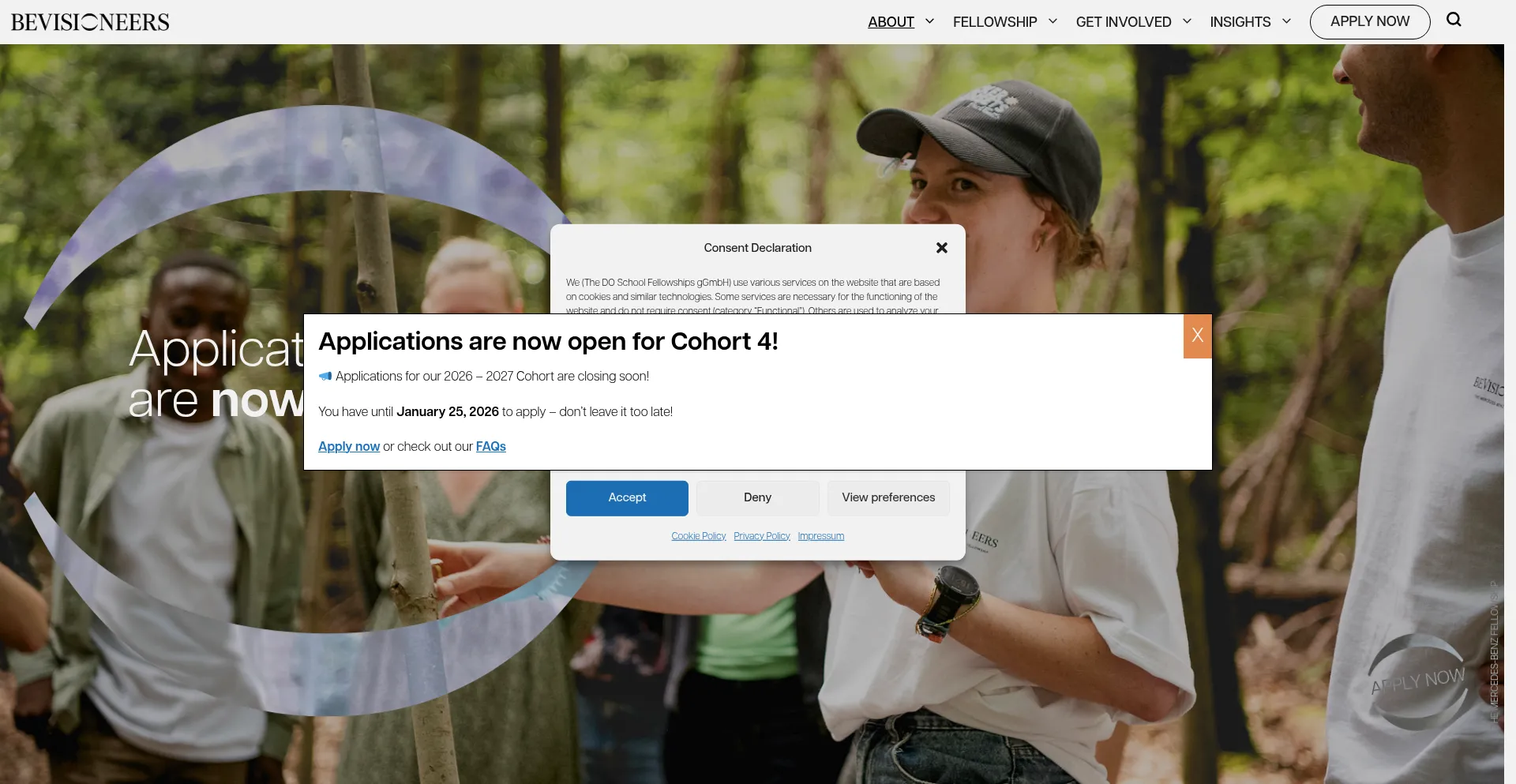This screenshot has width=1516, height=784.
Task: Click the circular APPLY NOW badge at bottom right
Action: point(1418,682)
